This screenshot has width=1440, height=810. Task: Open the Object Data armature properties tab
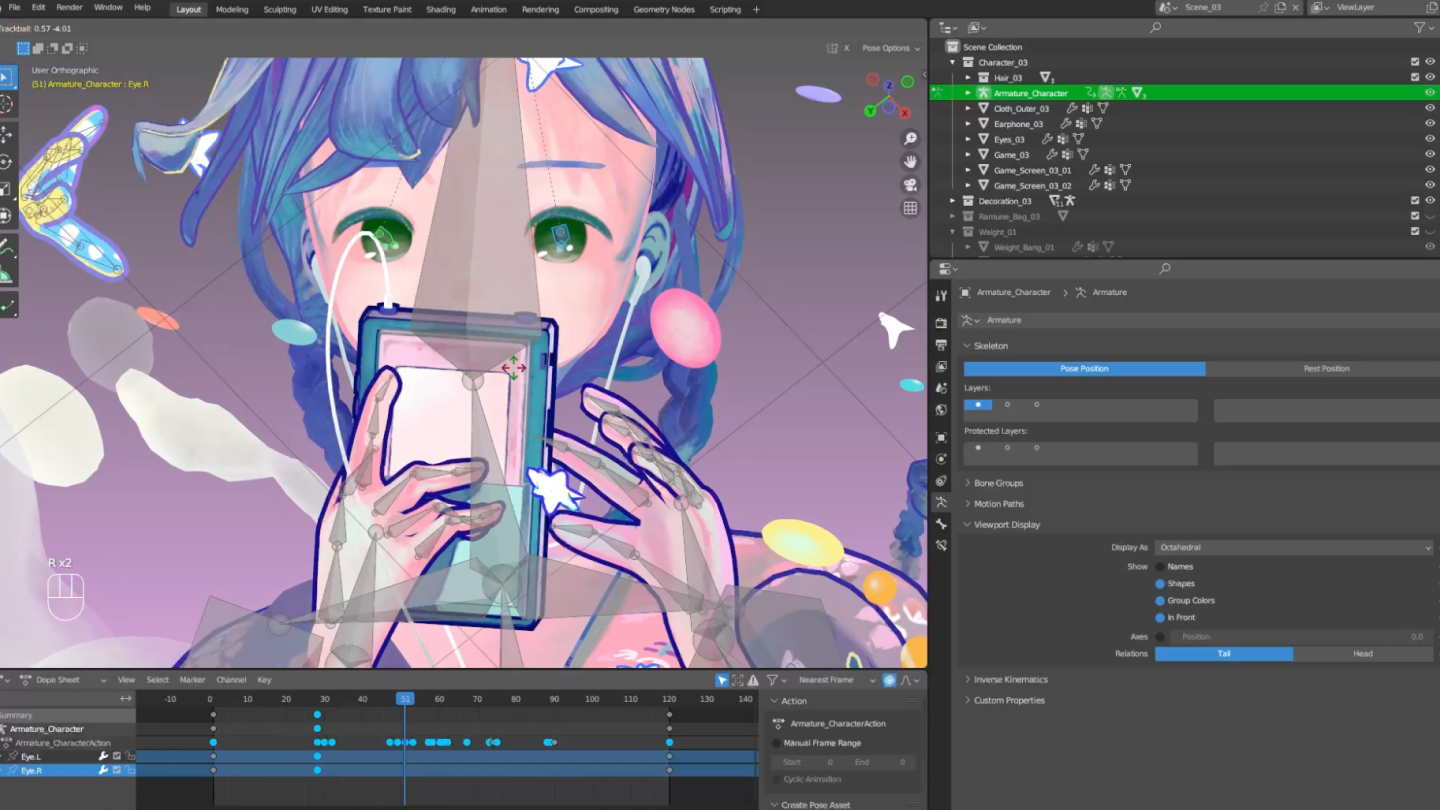(941, 502)
